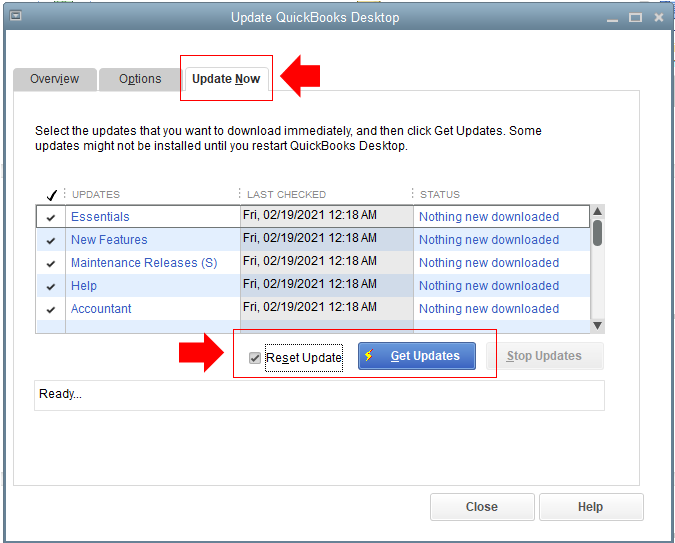Click the Close button

tap(482, 507)
